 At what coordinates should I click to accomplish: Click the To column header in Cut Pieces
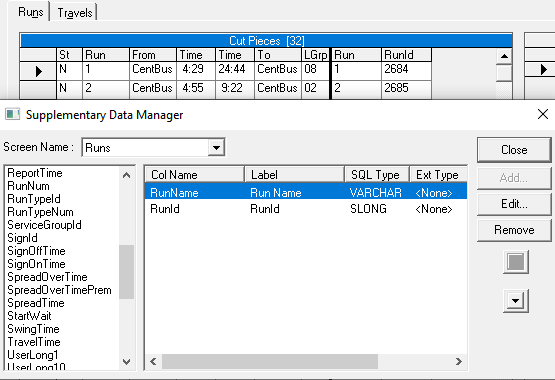278,55
